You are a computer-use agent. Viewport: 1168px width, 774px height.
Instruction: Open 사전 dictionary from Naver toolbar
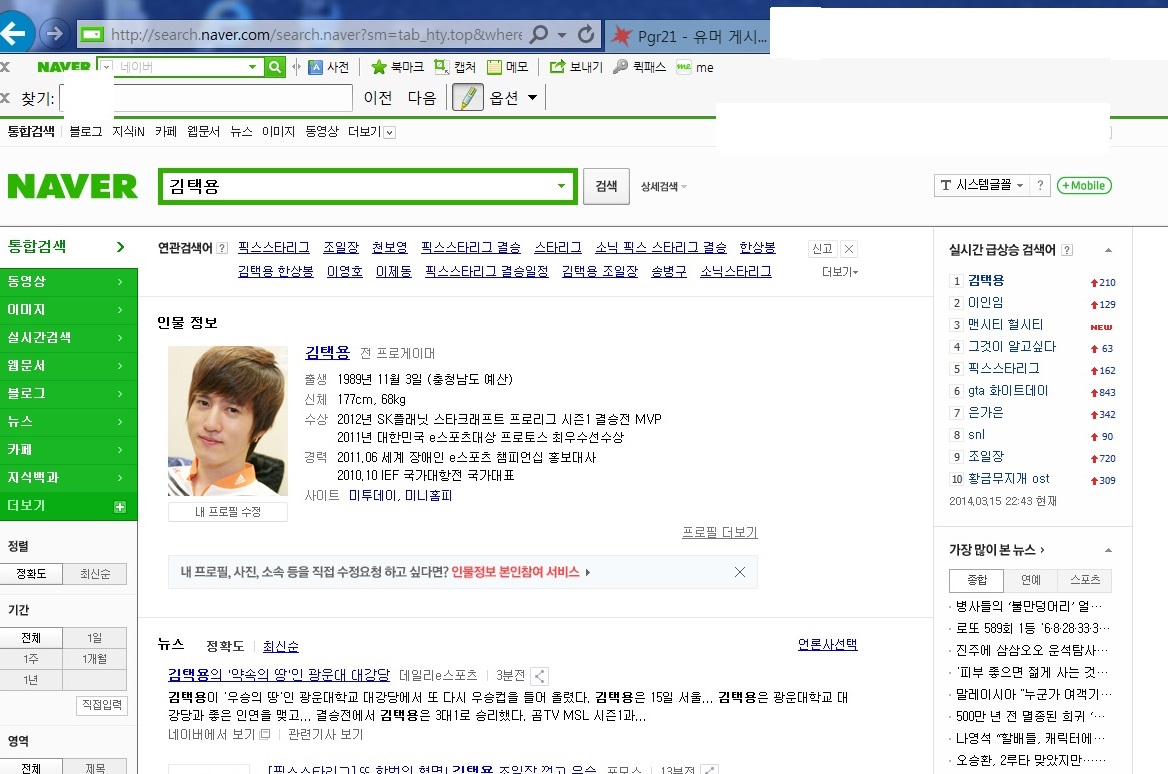328,67
